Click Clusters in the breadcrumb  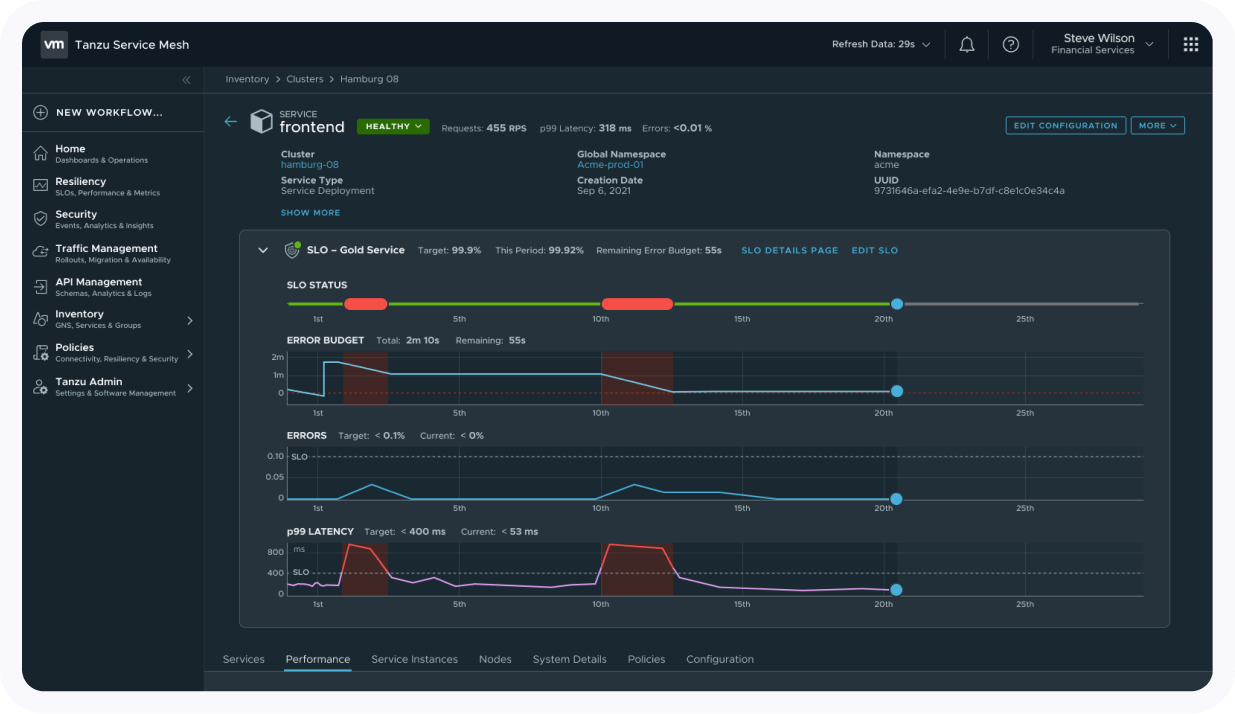pos(305,79)
